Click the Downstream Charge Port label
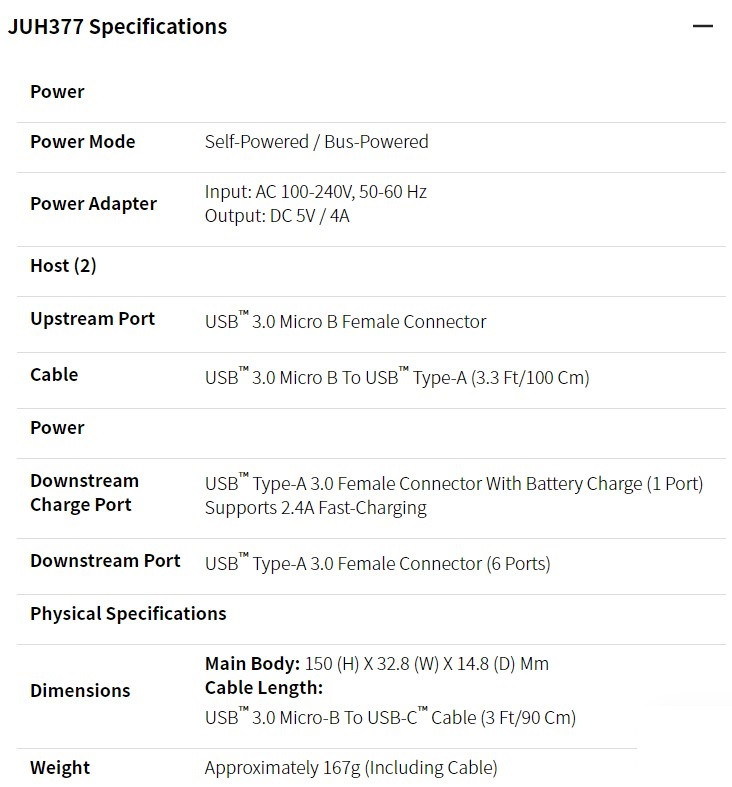 tap(84, 492)
